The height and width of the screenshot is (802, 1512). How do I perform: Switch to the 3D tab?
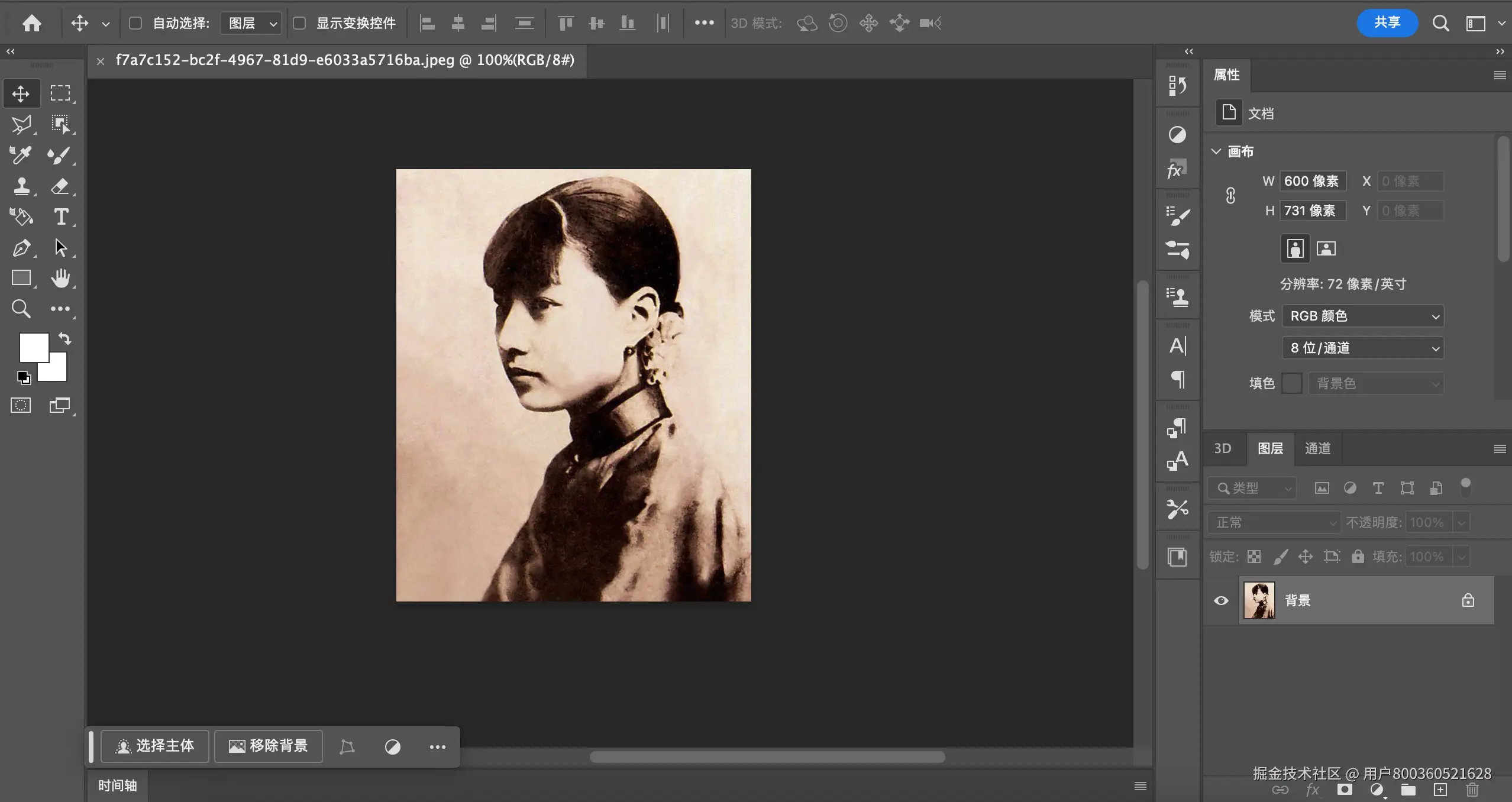coord(1222,449)
